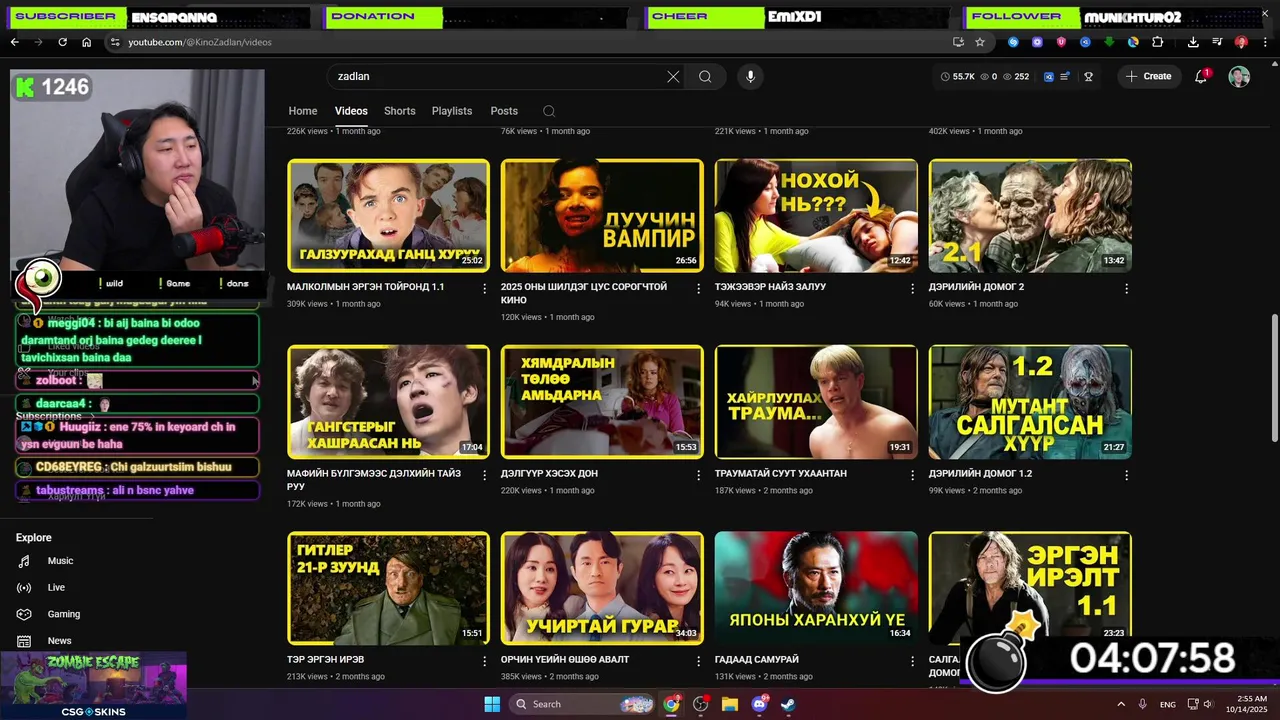This screenshot has width=1280, height=720.
Task: Open YouTube notifications bell
Action: click(x=1201, y=76)
